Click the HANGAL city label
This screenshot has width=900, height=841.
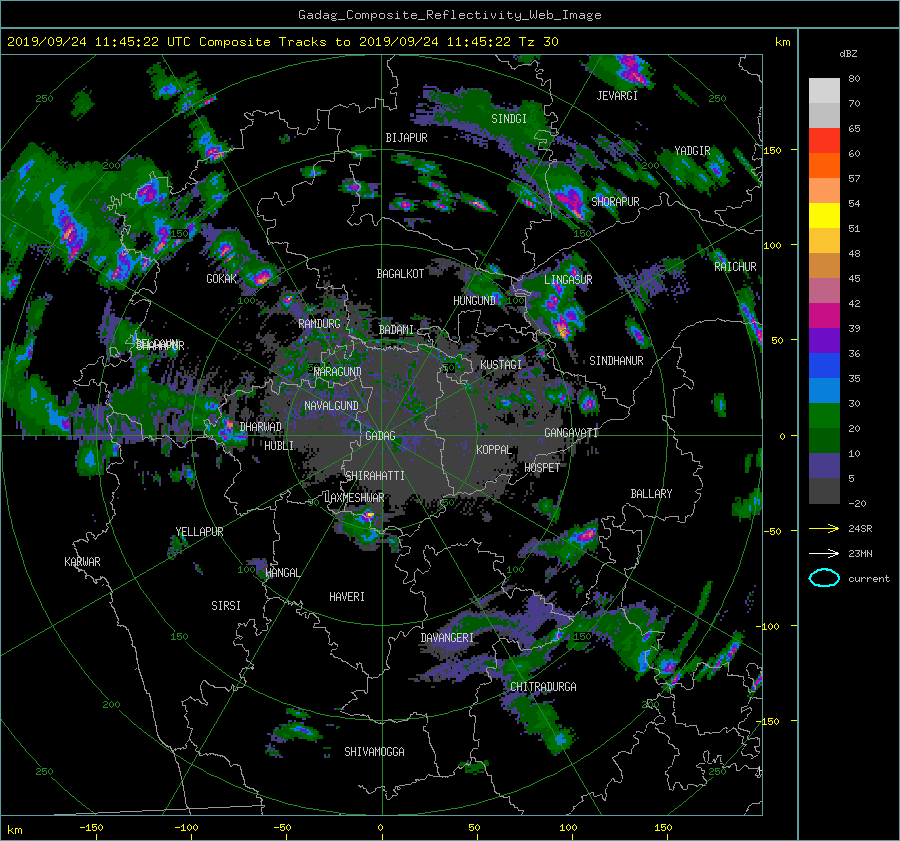click(282, 573)
